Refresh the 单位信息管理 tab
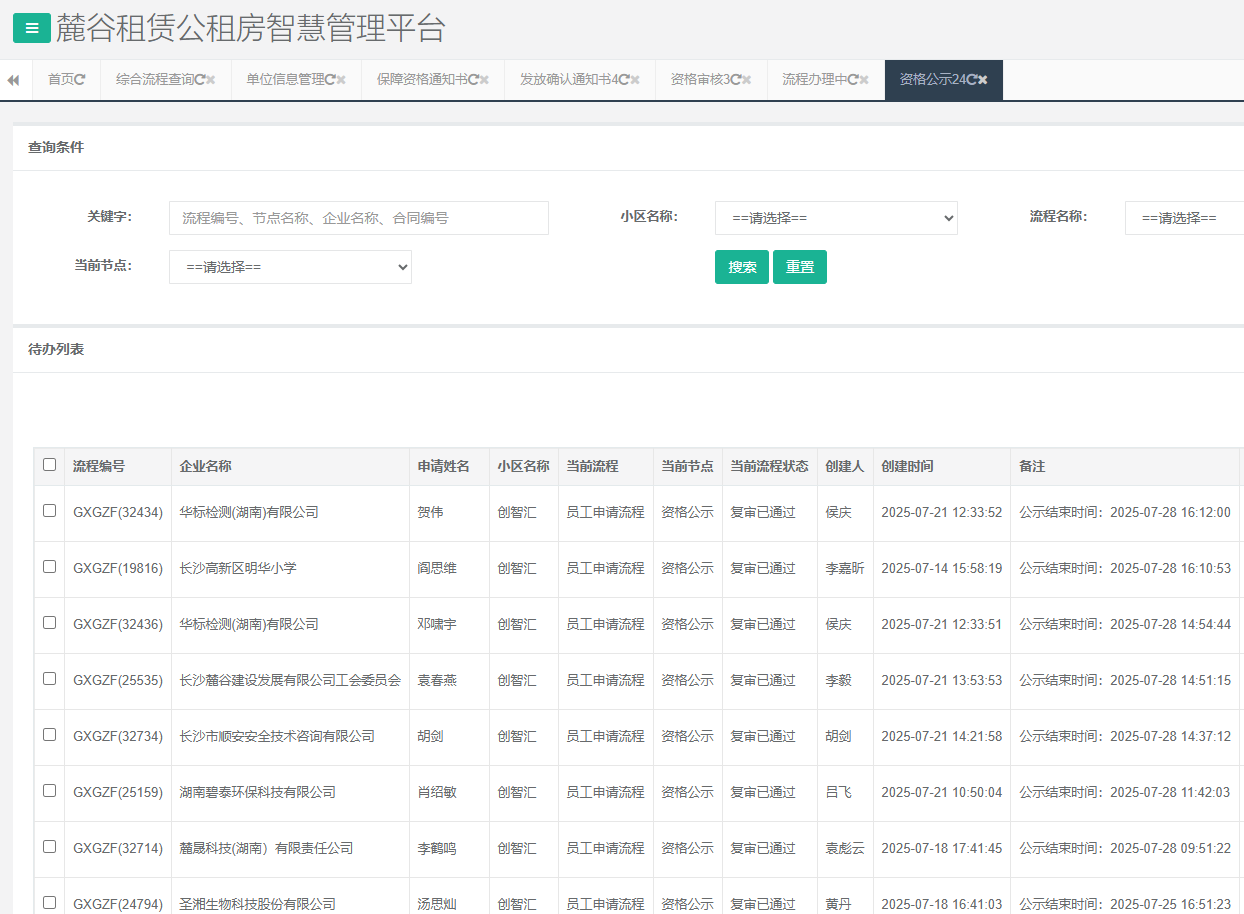The image size is (1244, 914). pyautogui.click(x=330, y=80)
